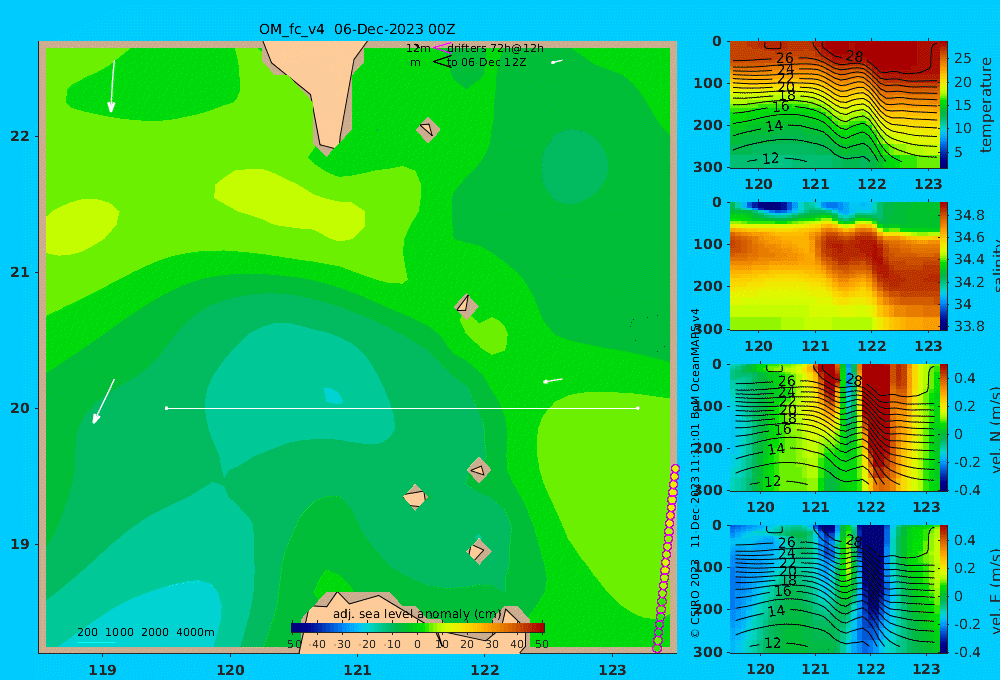The width and height of the screenshot is (1000, 680).
Task: Click longitude label '121' under the main map
Action: tap(357, 670)
